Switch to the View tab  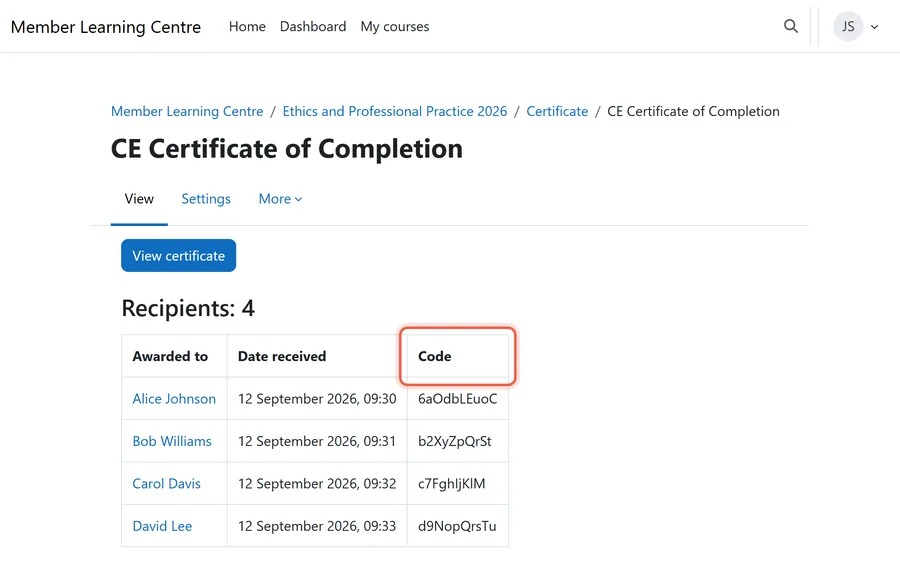(x=139, y=199)
